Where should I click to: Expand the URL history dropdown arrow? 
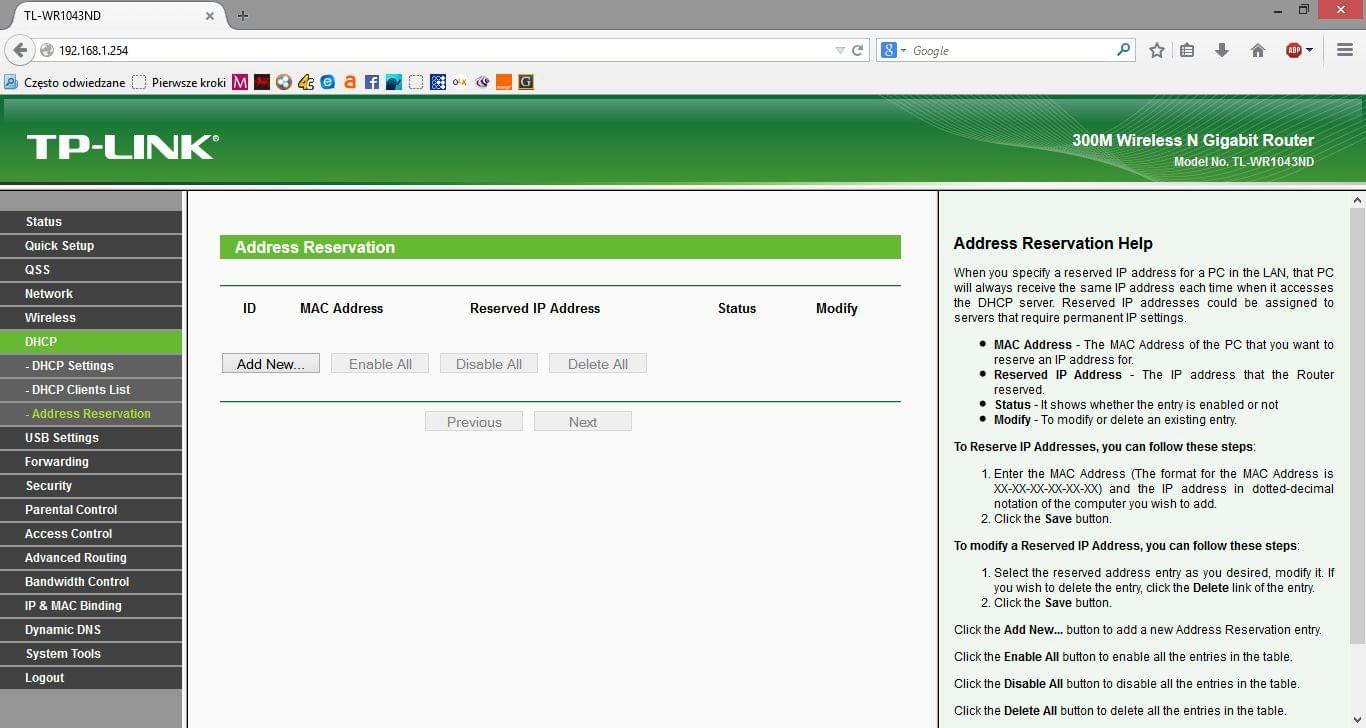pyautogui.click(x=840, y=50)
